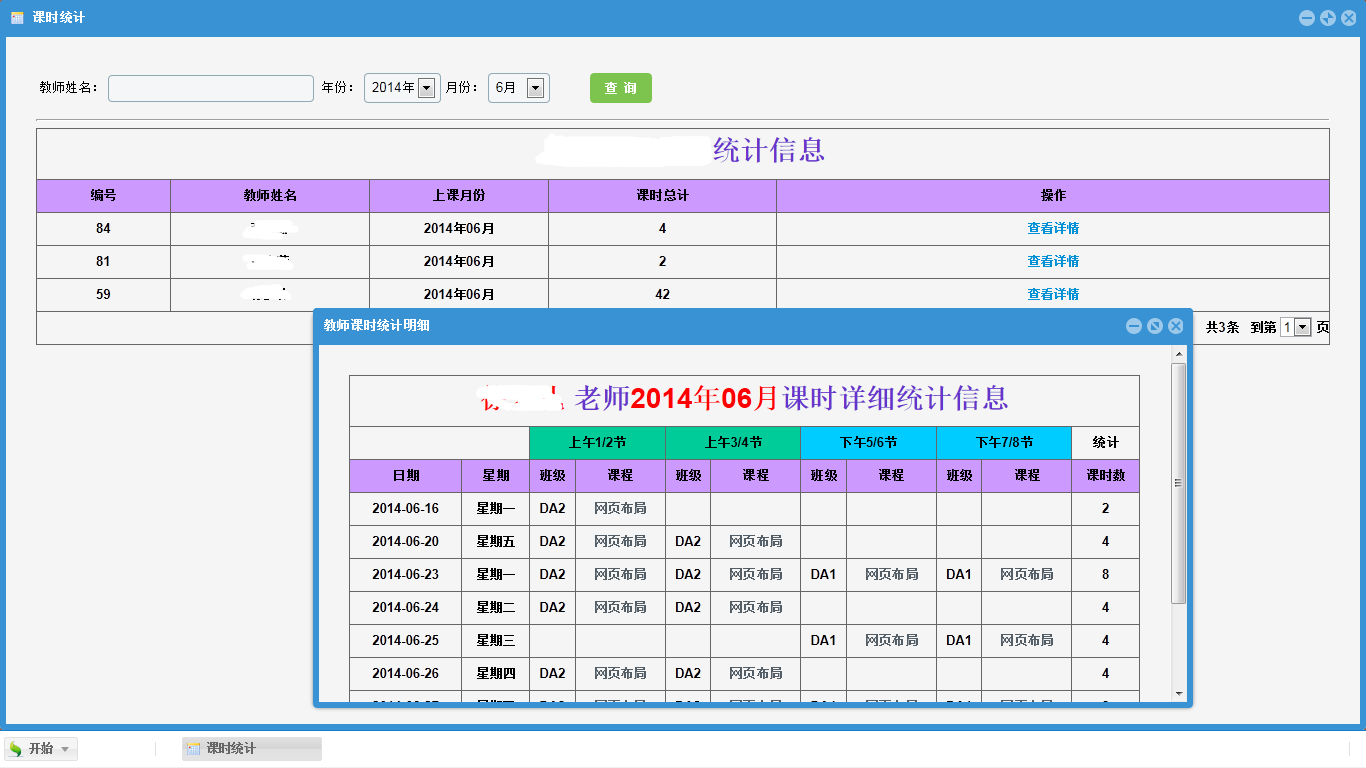Click the 课时总计 value 42

(662, 294)
